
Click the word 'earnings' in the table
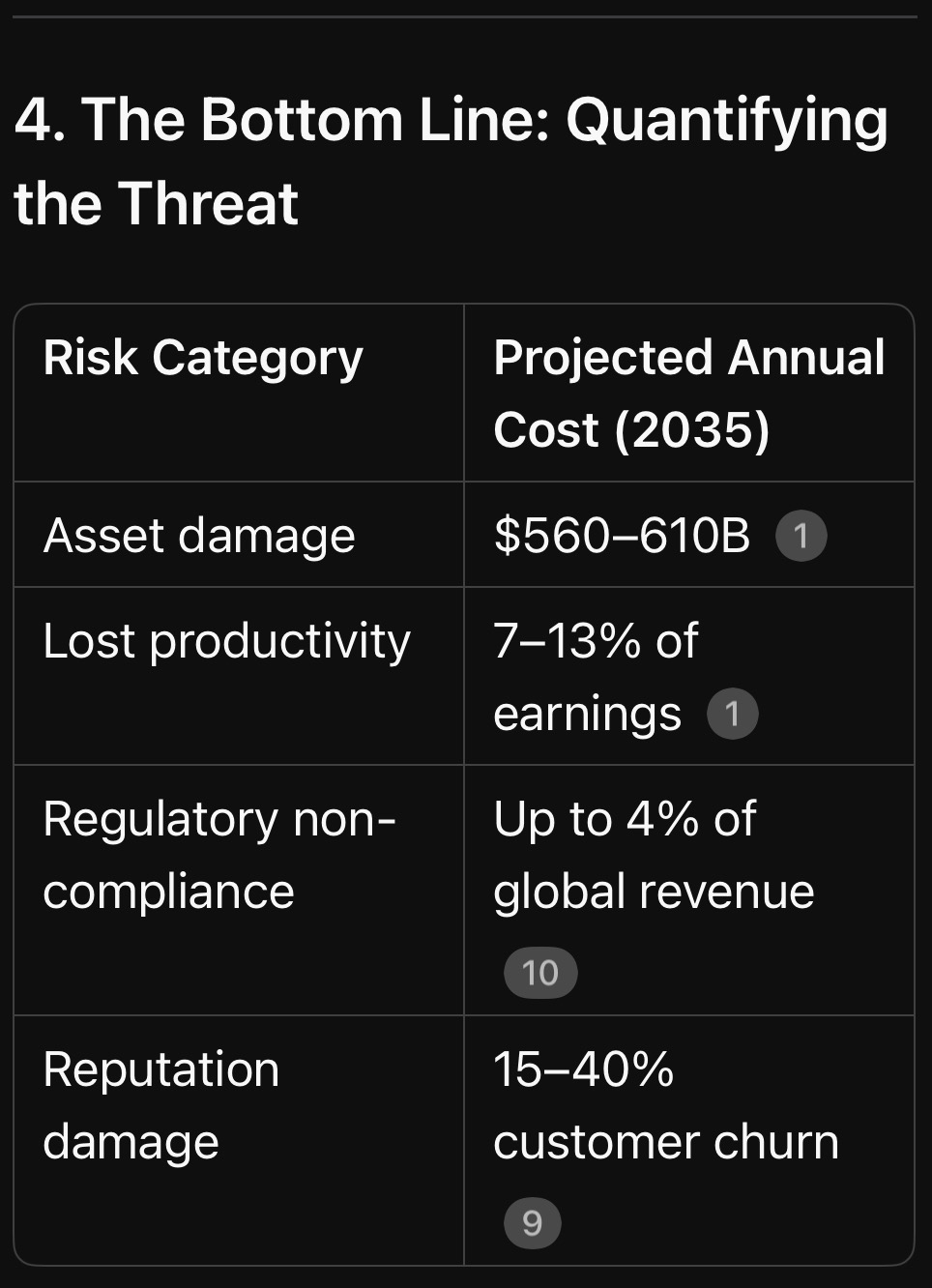[587, 715]
